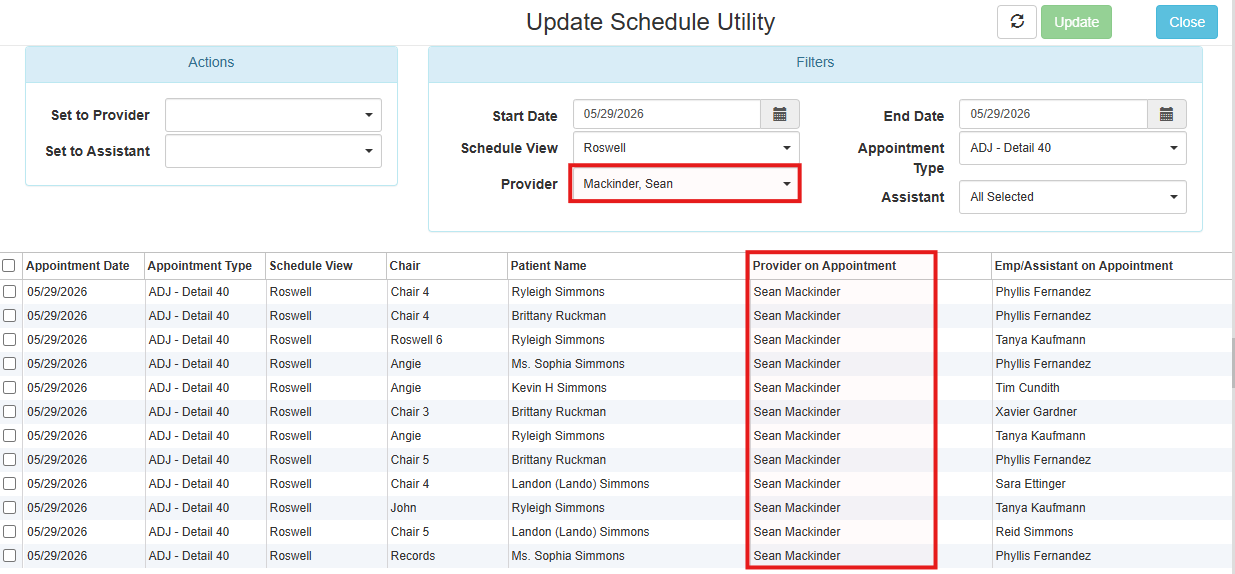Open the Set to Assistant dropdown
Screen dimensions: 1235x574
pos(273,151)
